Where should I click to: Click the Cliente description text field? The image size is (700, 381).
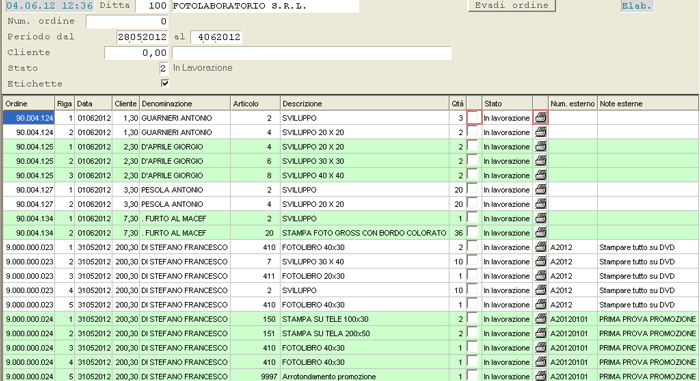coord(312,53)
